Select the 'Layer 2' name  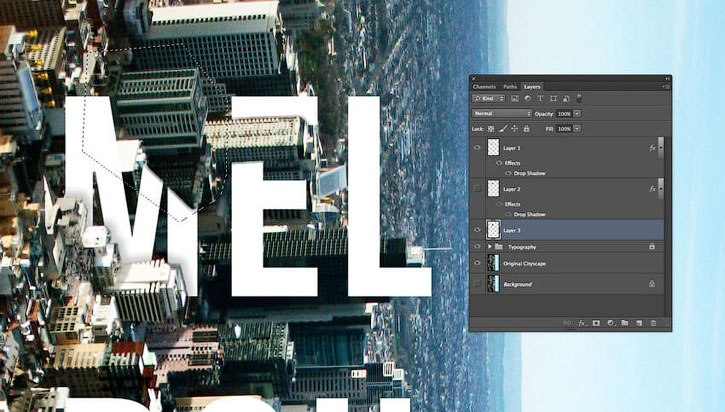point(512,189)
